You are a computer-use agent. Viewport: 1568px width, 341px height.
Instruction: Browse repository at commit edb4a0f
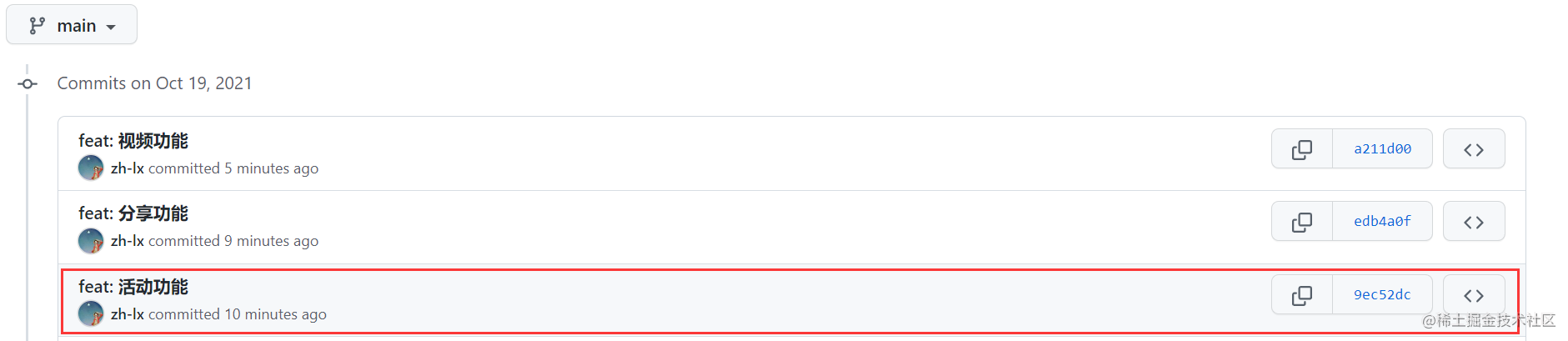[1474, 222]
